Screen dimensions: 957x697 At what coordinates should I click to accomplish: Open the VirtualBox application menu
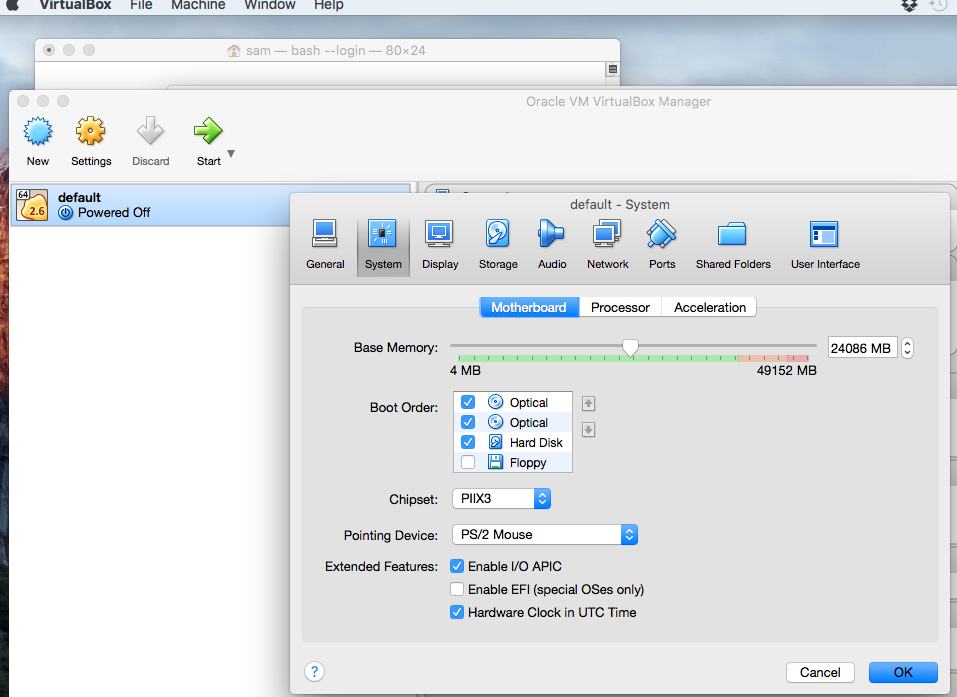point(75,5)
